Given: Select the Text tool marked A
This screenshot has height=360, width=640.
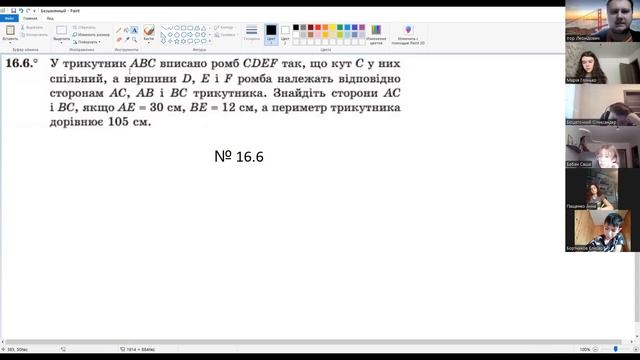Looking at the screenshot, I should [134, 30].
